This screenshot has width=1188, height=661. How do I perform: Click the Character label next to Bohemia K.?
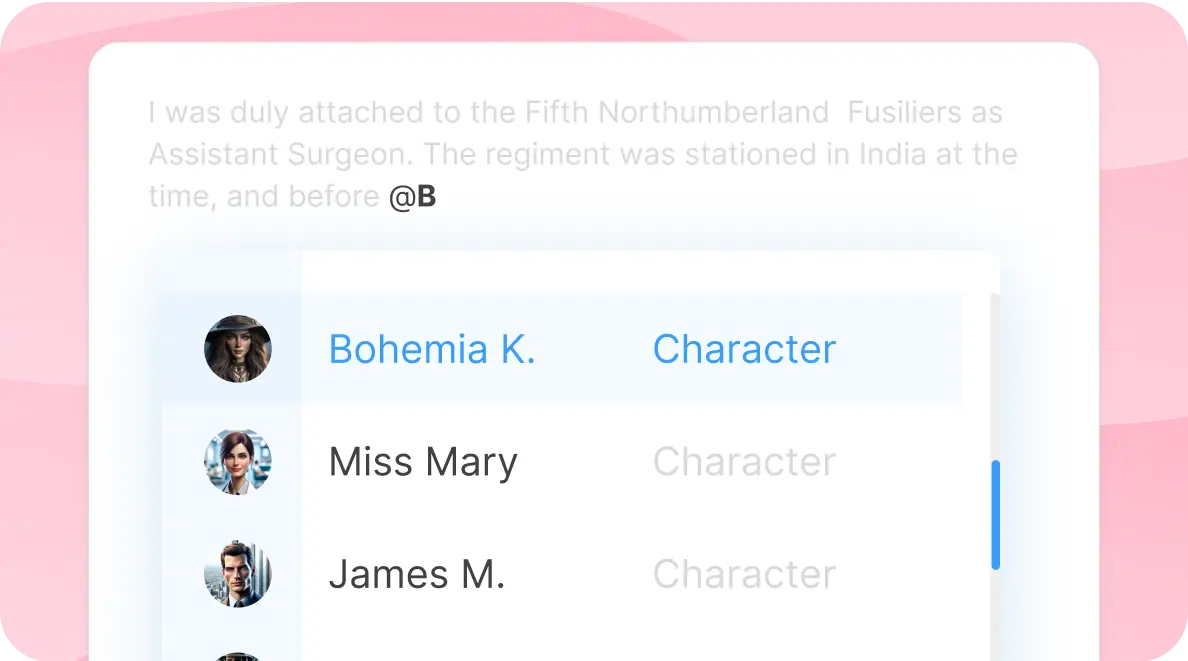click(744, 349)
